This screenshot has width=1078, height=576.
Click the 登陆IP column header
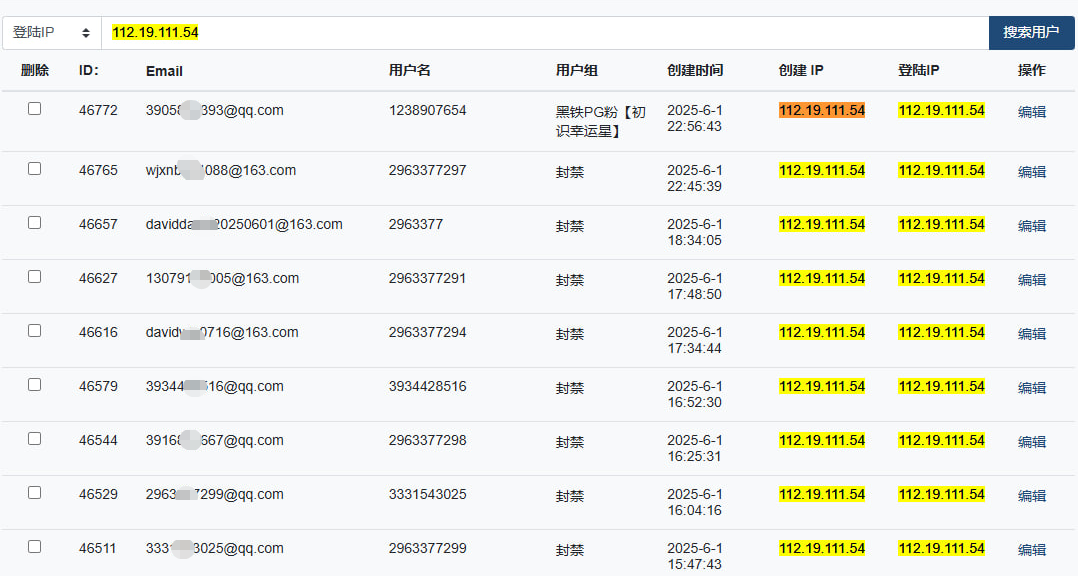pyautogui.click(x=918, y=70)
